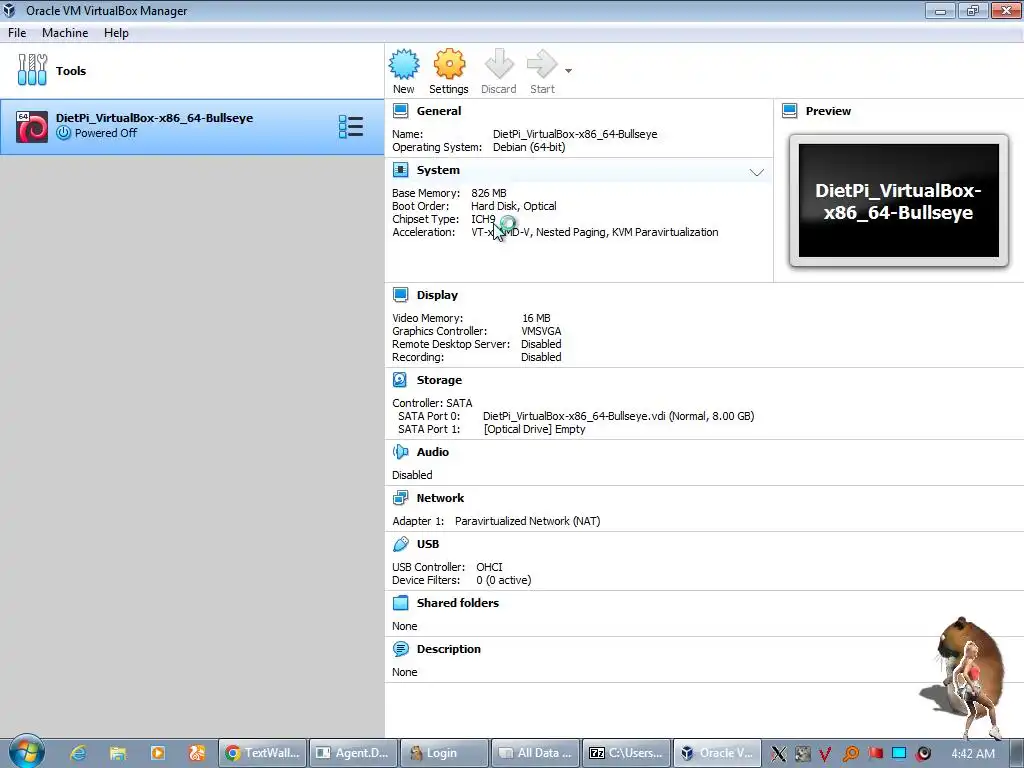The image size is (1024, 768).
Task: Click the Network section icon
Action: coord(400,498)
